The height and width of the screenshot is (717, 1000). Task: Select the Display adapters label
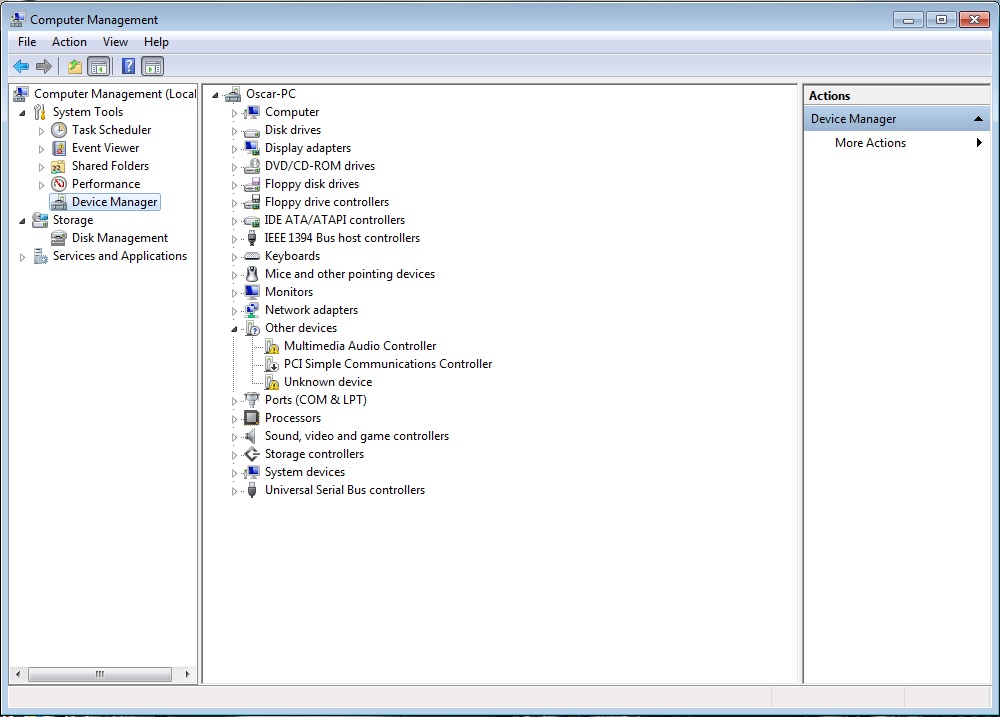click(307, 148)
